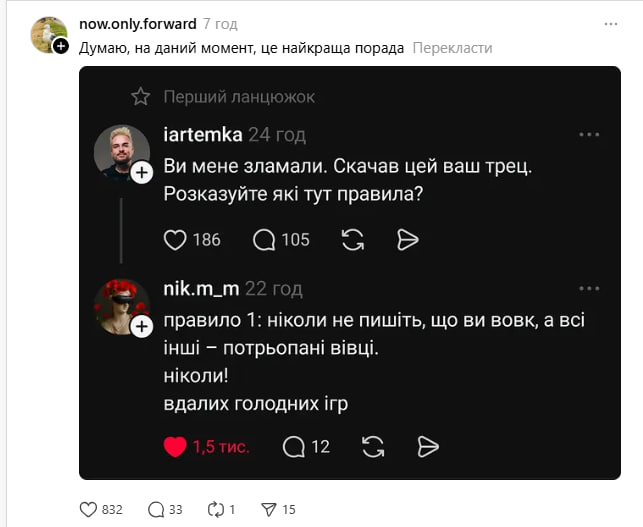Click the Перекласти translate link
The image size is (643, 527).
452,47
